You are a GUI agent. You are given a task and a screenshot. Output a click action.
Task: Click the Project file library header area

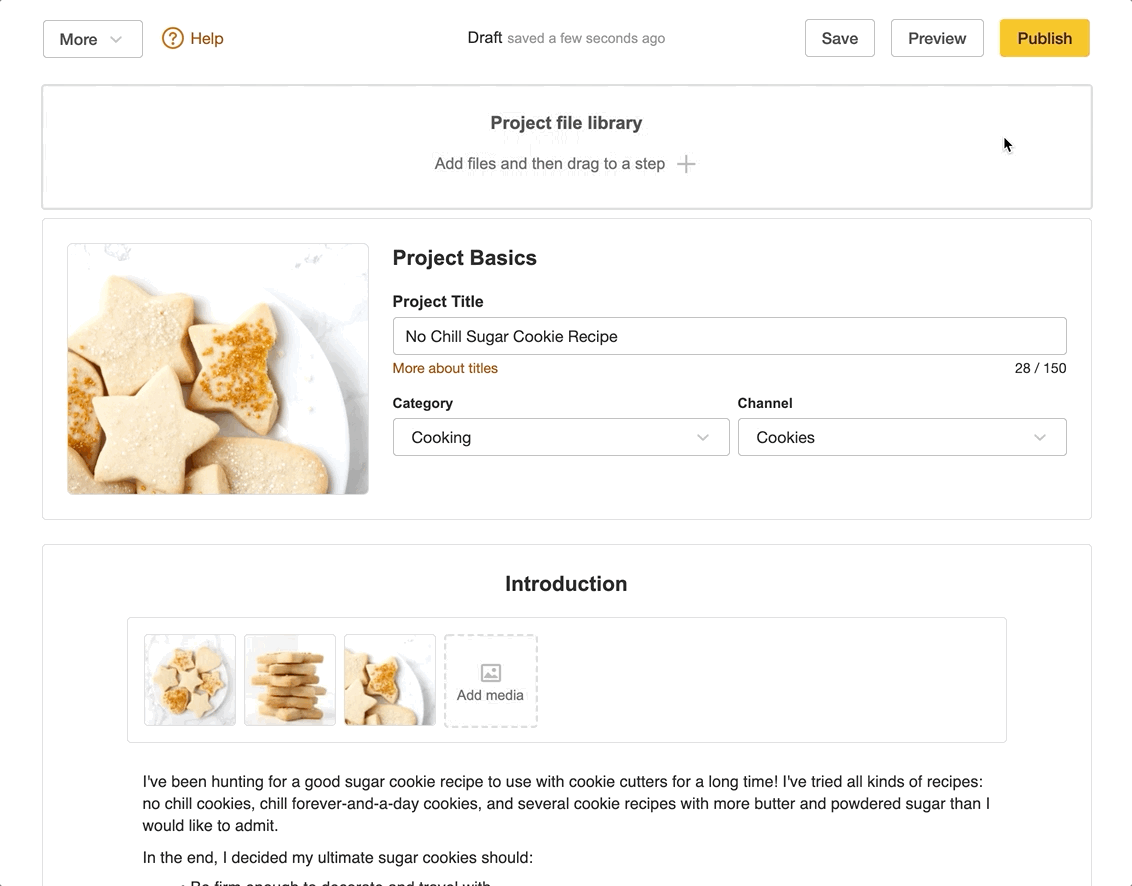[x=566, y=122]
